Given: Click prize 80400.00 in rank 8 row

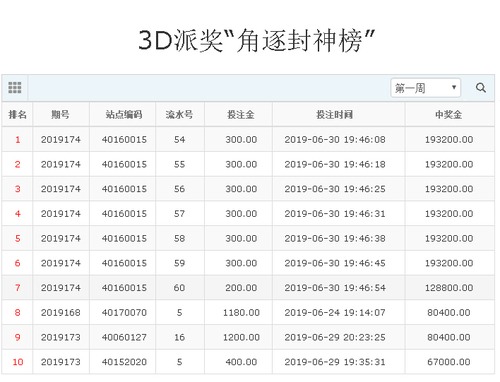Looking at the screenshot, I should (449, 312).
